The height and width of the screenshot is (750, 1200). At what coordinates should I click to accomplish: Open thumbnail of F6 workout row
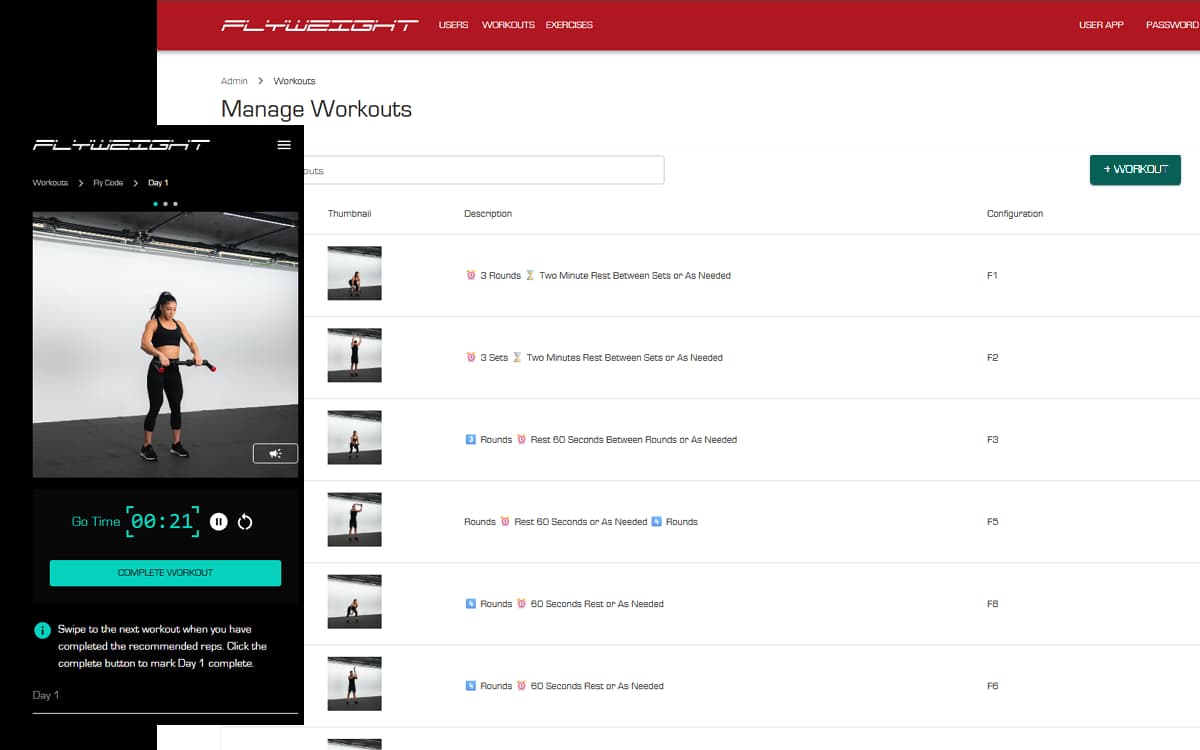point(354,683)
